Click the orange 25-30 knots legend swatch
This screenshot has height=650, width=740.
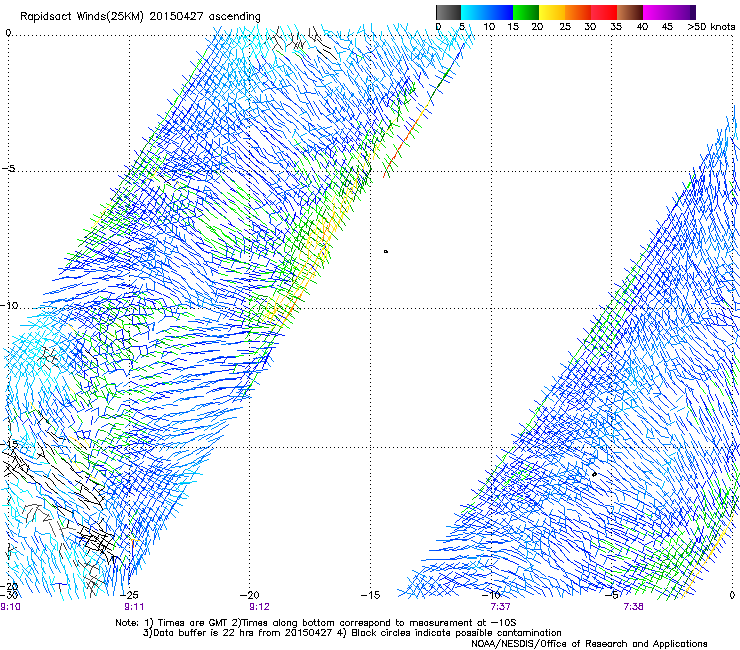578,12
